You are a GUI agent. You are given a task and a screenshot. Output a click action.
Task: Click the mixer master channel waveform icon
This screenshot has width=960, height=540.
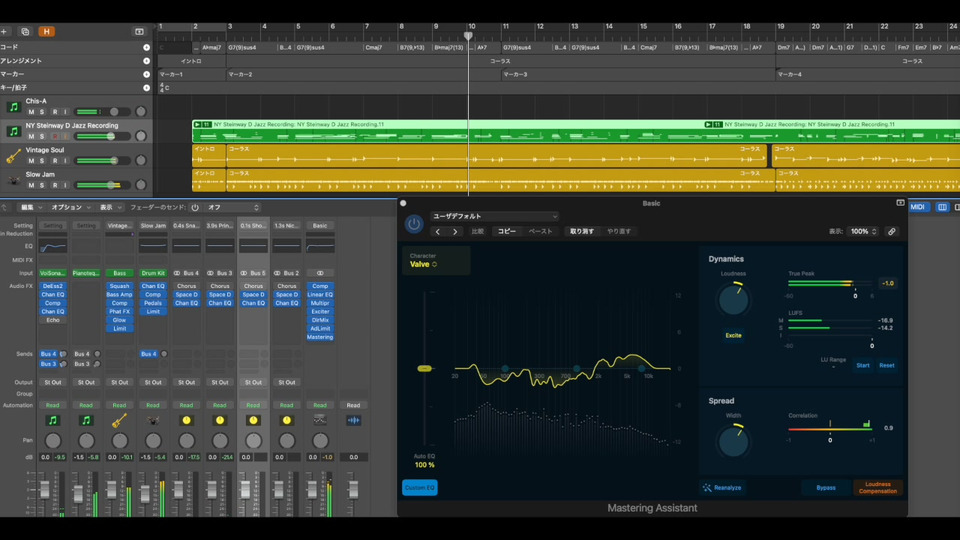point(353,420)
